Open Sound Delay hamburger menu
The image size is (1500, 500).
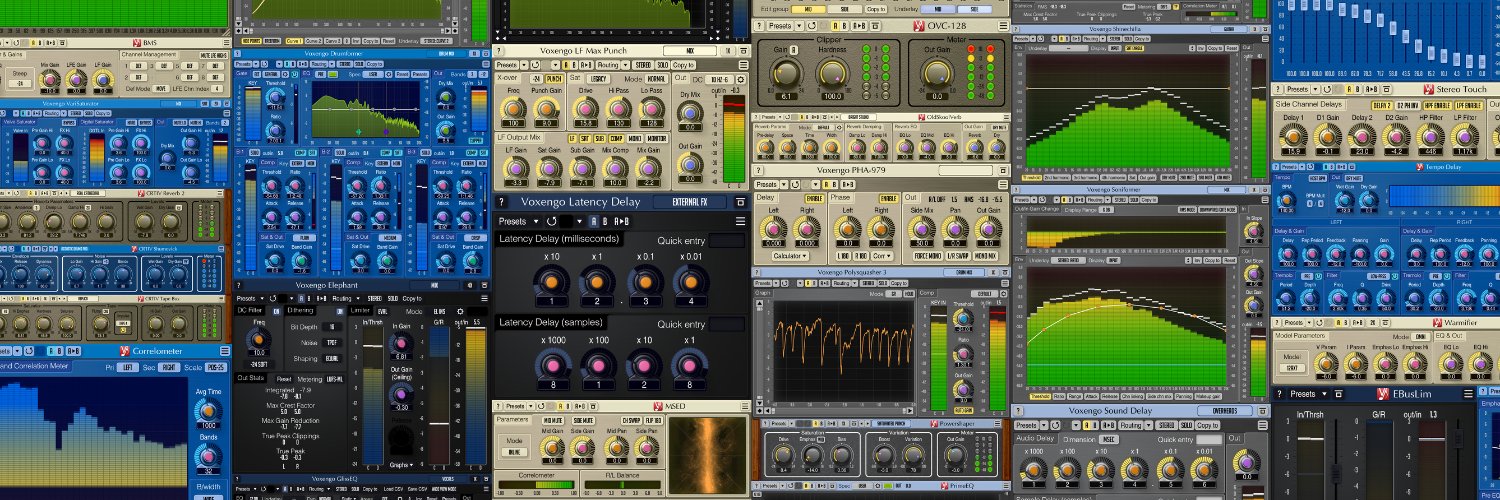(1262, 425)
